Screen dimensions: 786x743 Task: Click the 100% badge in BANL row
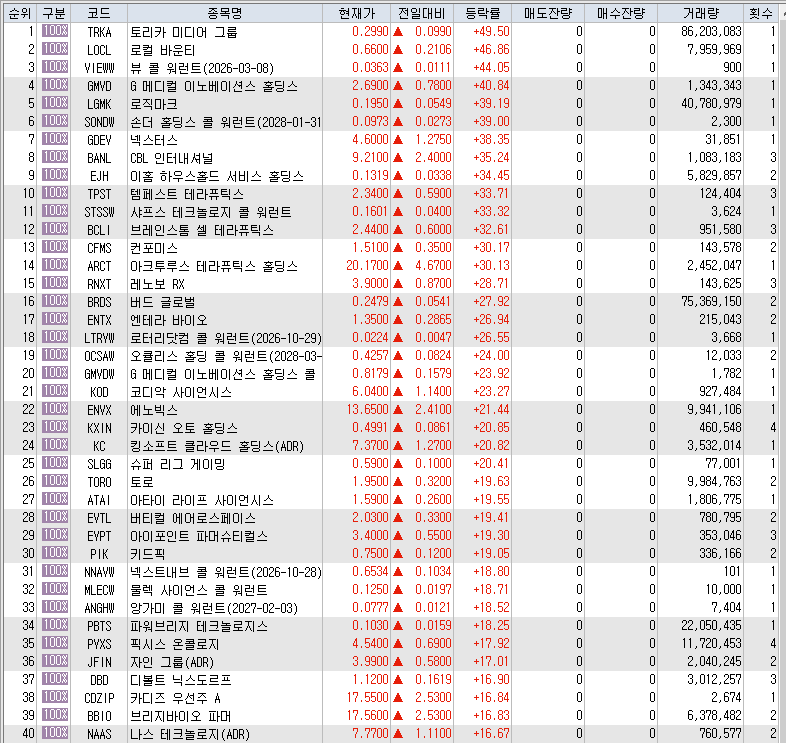pyautogui.click(x=55, y=157)
